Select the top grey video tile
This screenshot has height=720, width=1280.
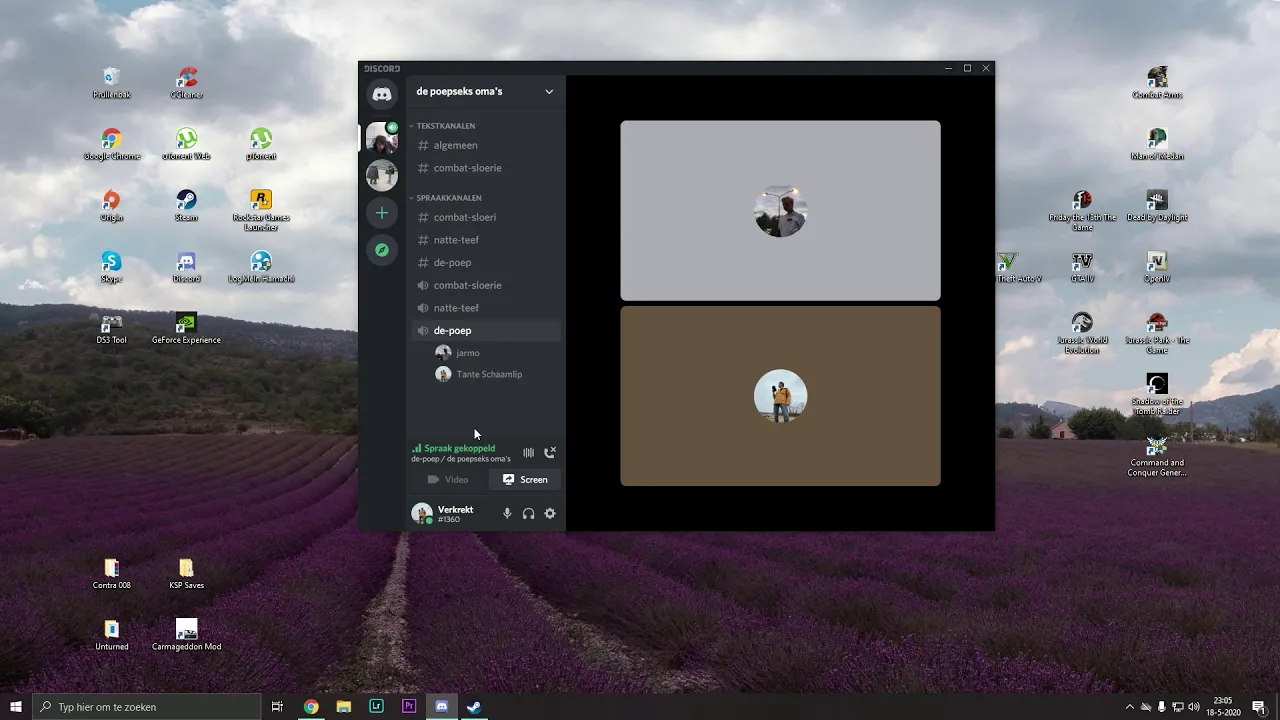coord(780,210)
